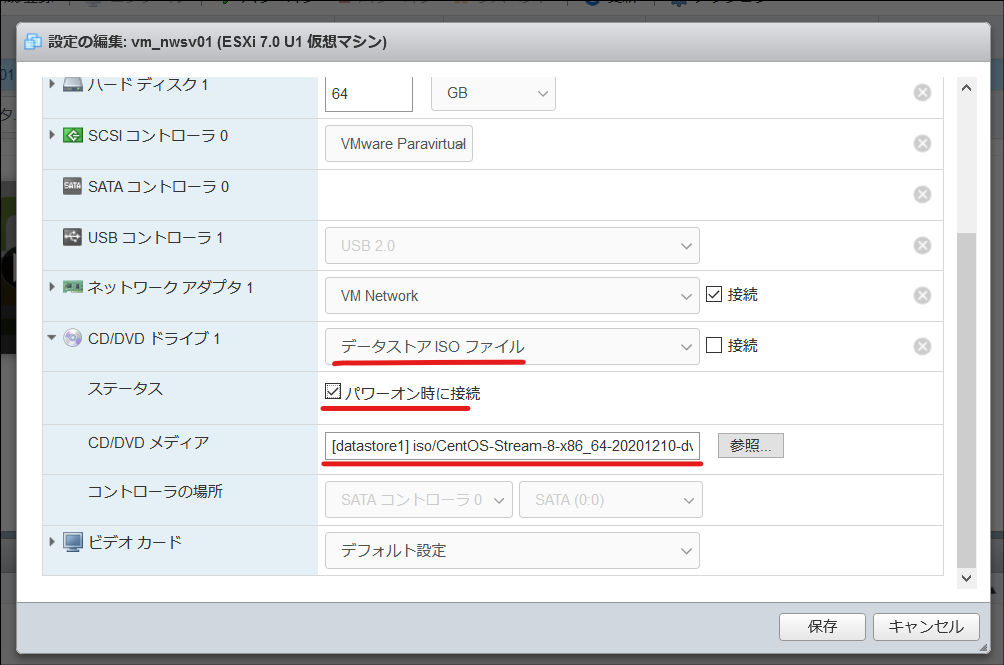
Task: Click the hard disk 1 drive icon
Action: click(x=72, y=84)
